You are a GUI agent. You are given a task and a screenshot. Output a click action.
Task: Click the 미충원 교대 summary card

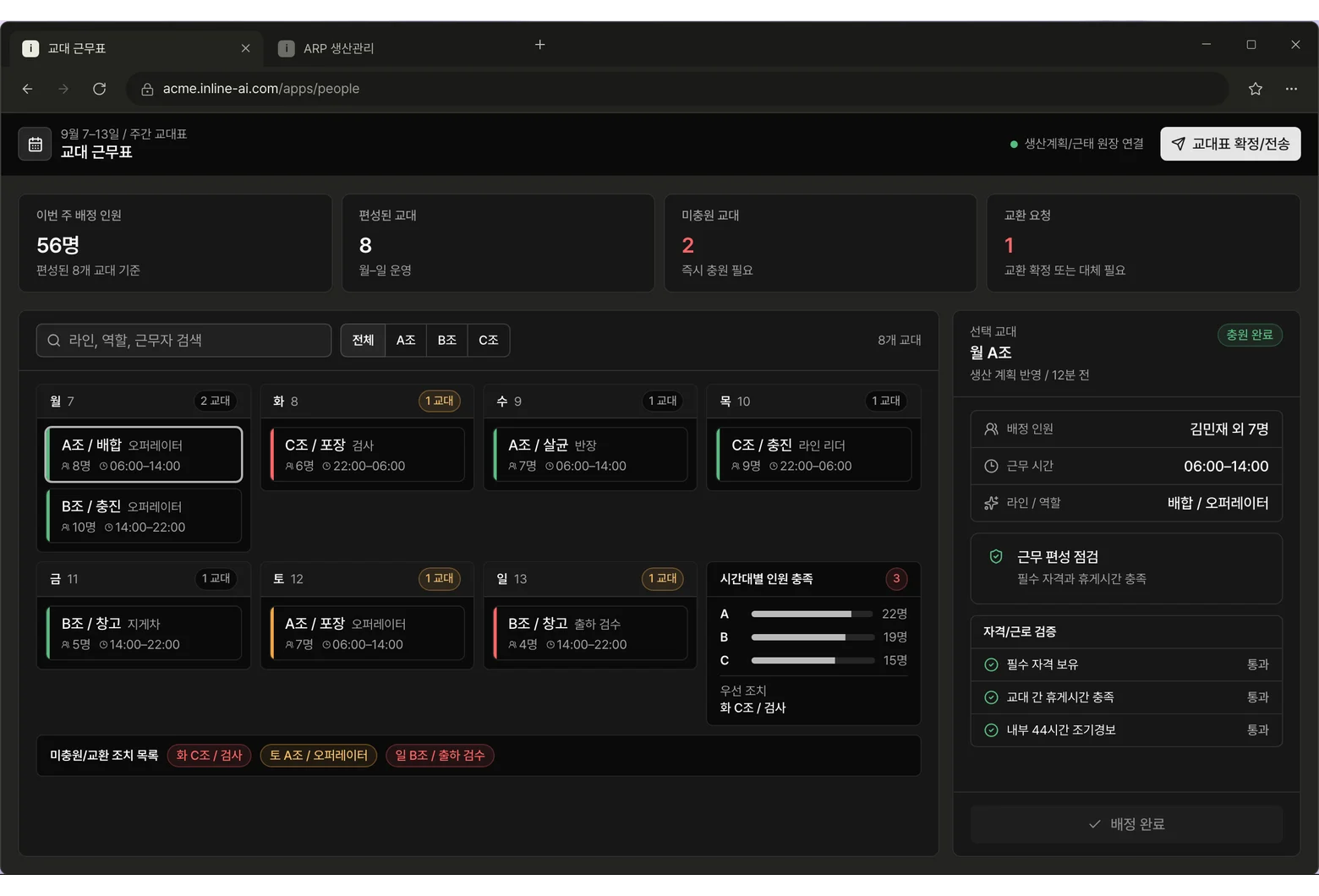[820, 243]
